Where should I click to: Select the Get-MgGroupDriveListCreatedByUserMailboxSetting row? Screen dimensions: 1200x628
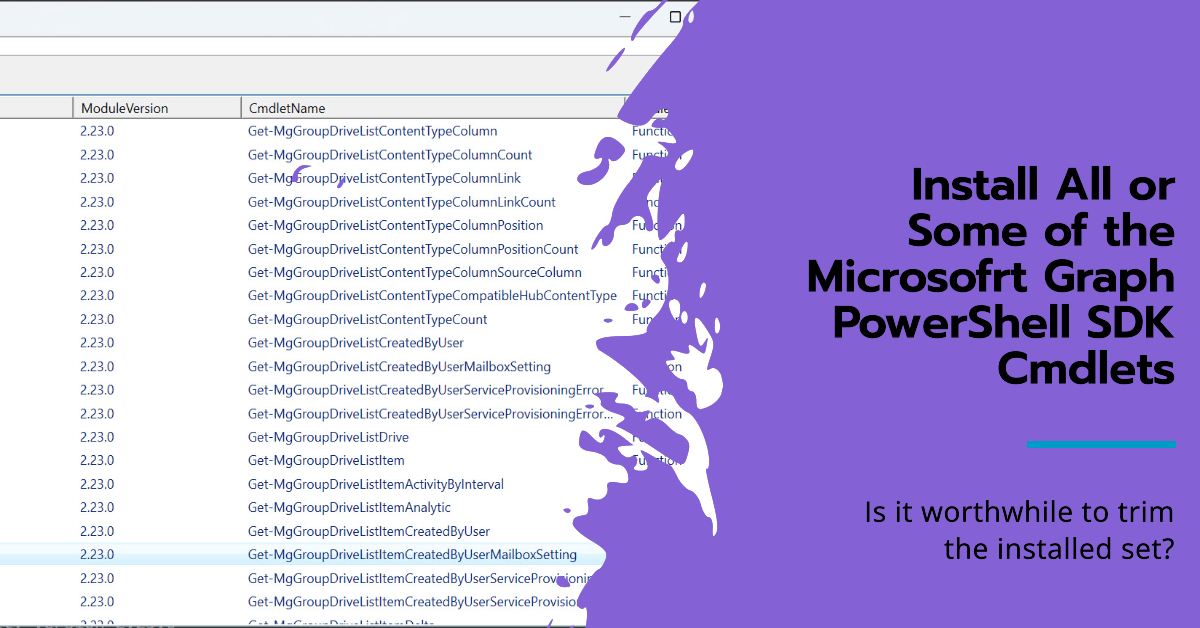[399, 366]
